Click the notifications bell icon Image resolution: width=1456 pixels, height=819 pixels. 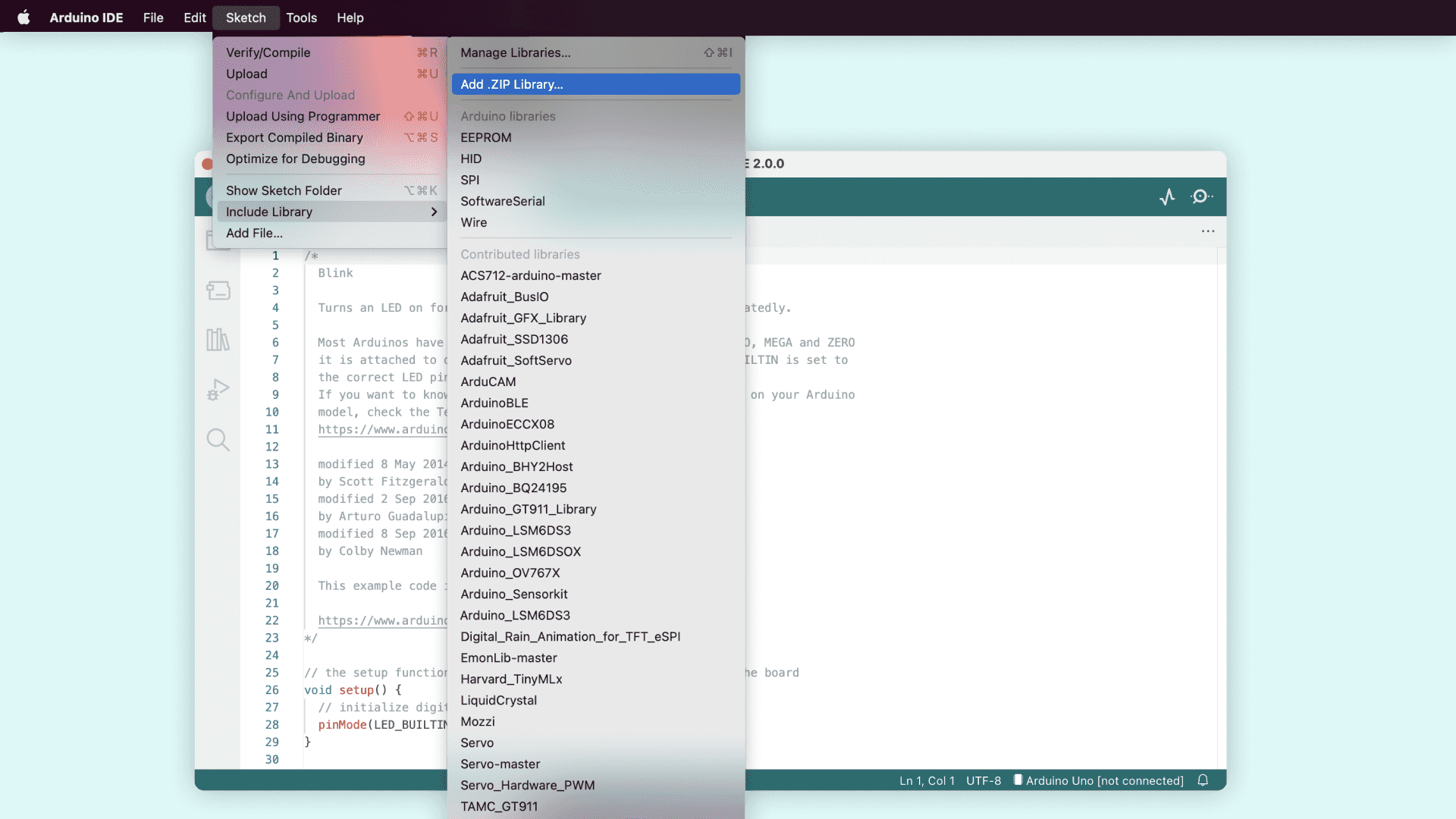click(x=1203, y=780)
